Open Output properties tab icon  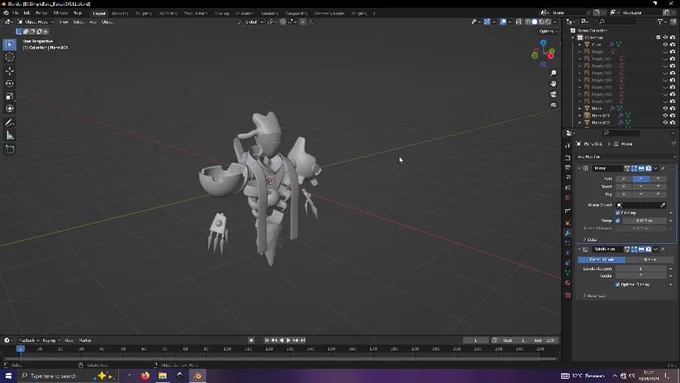(568, 167)
